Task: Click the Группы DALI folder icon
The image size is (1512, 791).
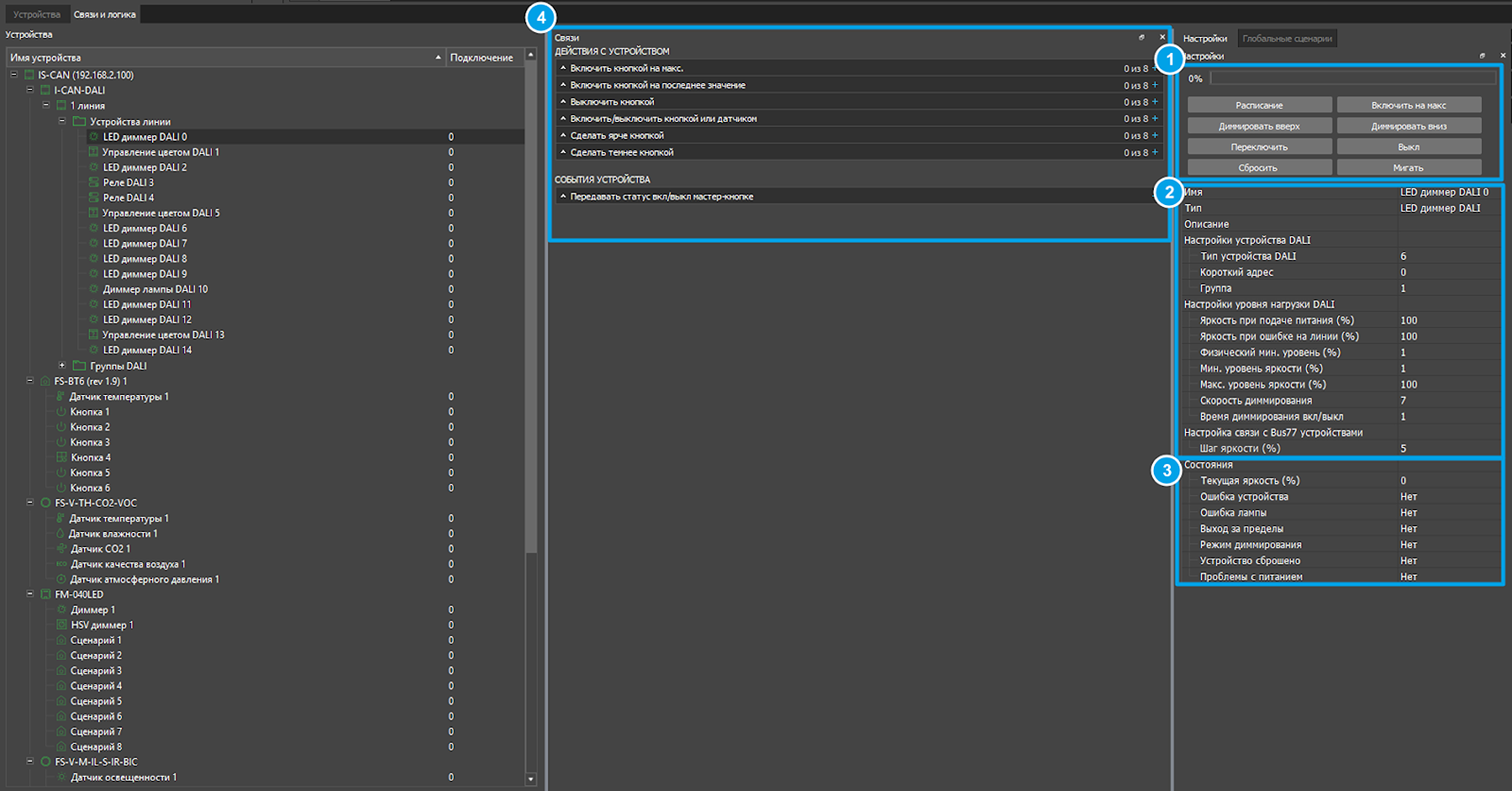Action: tap(79, 366)
